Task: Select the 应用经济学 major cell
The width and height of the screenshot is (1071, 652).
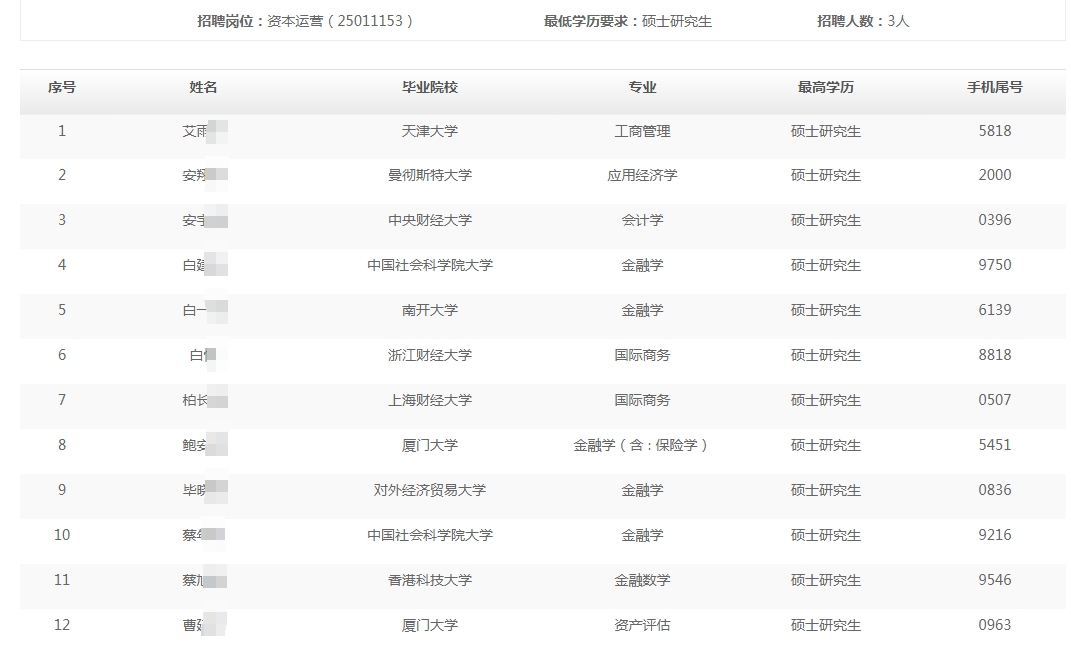Action: (642, 175)
